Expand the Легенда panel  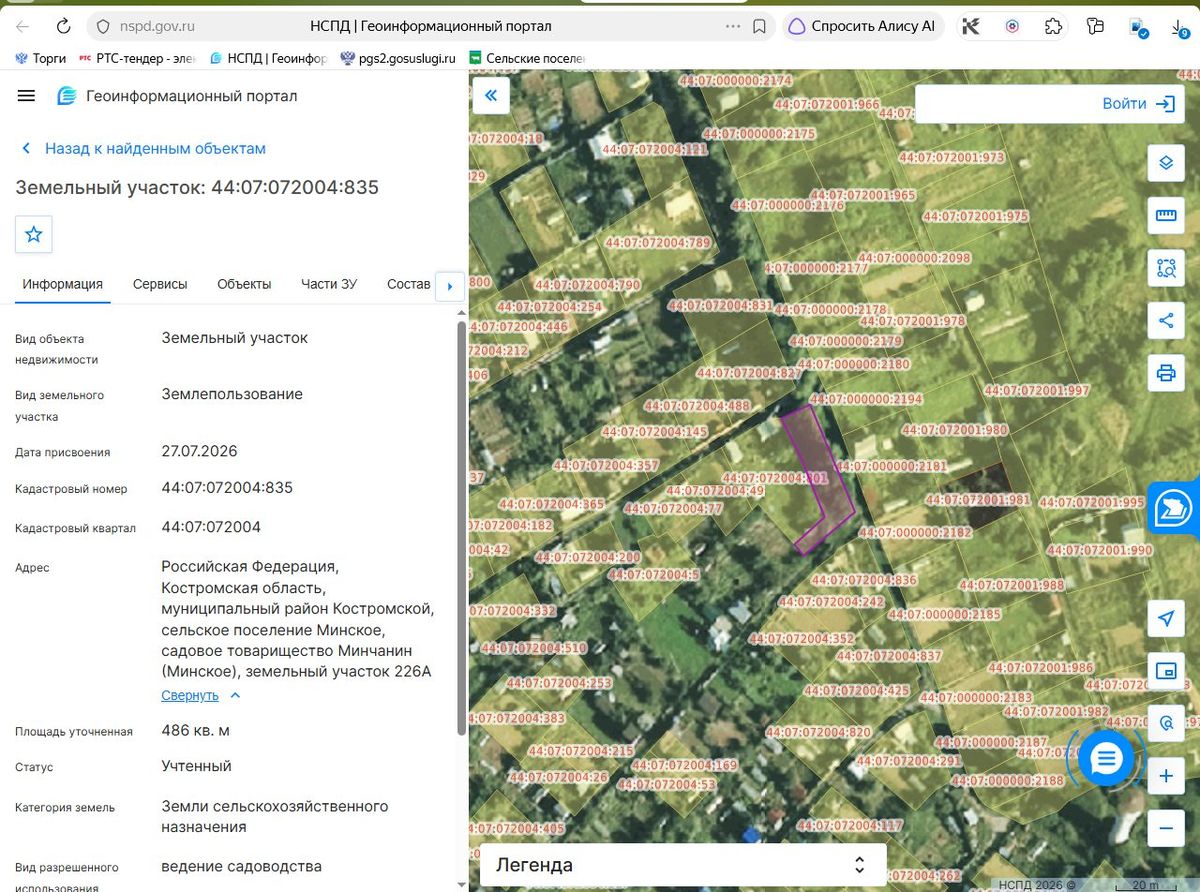pyautogui.click(x=683, y=865)
